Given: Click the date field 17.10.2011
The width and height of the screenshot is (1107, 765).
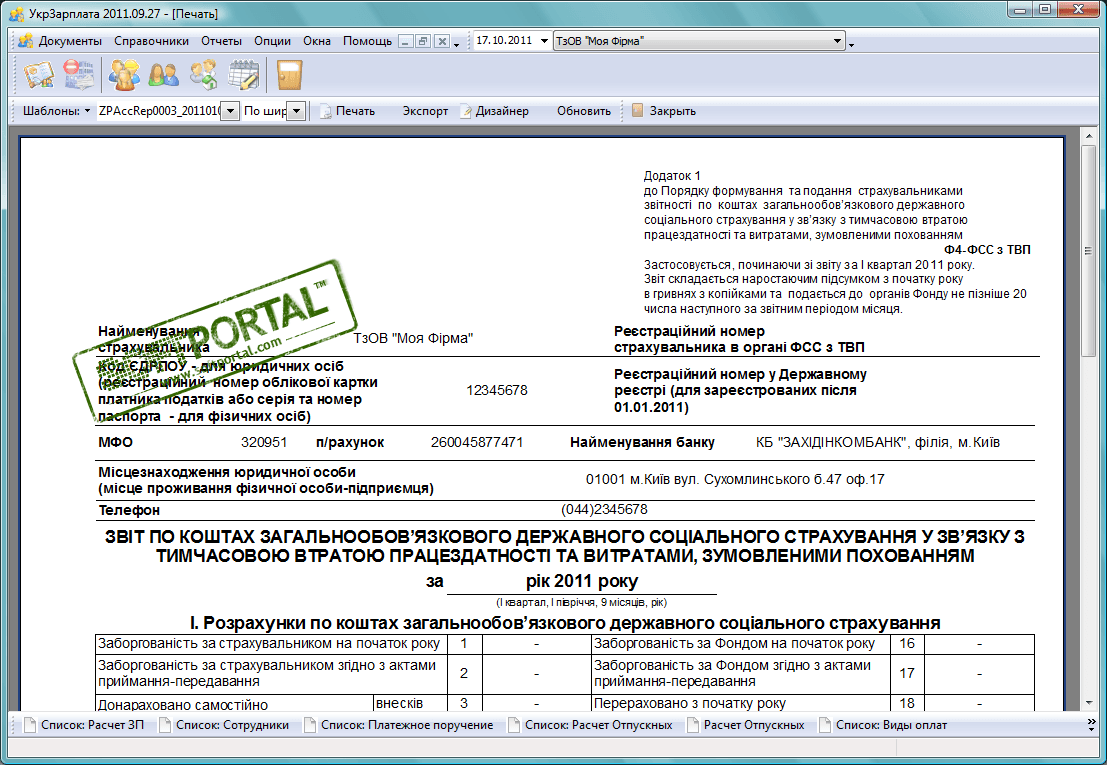Looking at the screenshot, I should (x=504, y=41).
